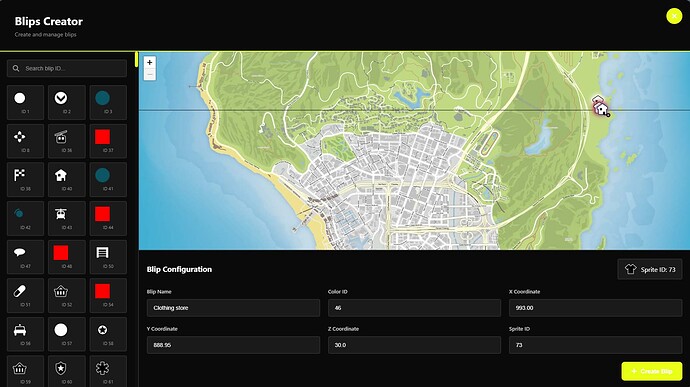Select the large white circle blip ID 57
The height and width of the screenshot is (387, 690).
coord(66,334)
